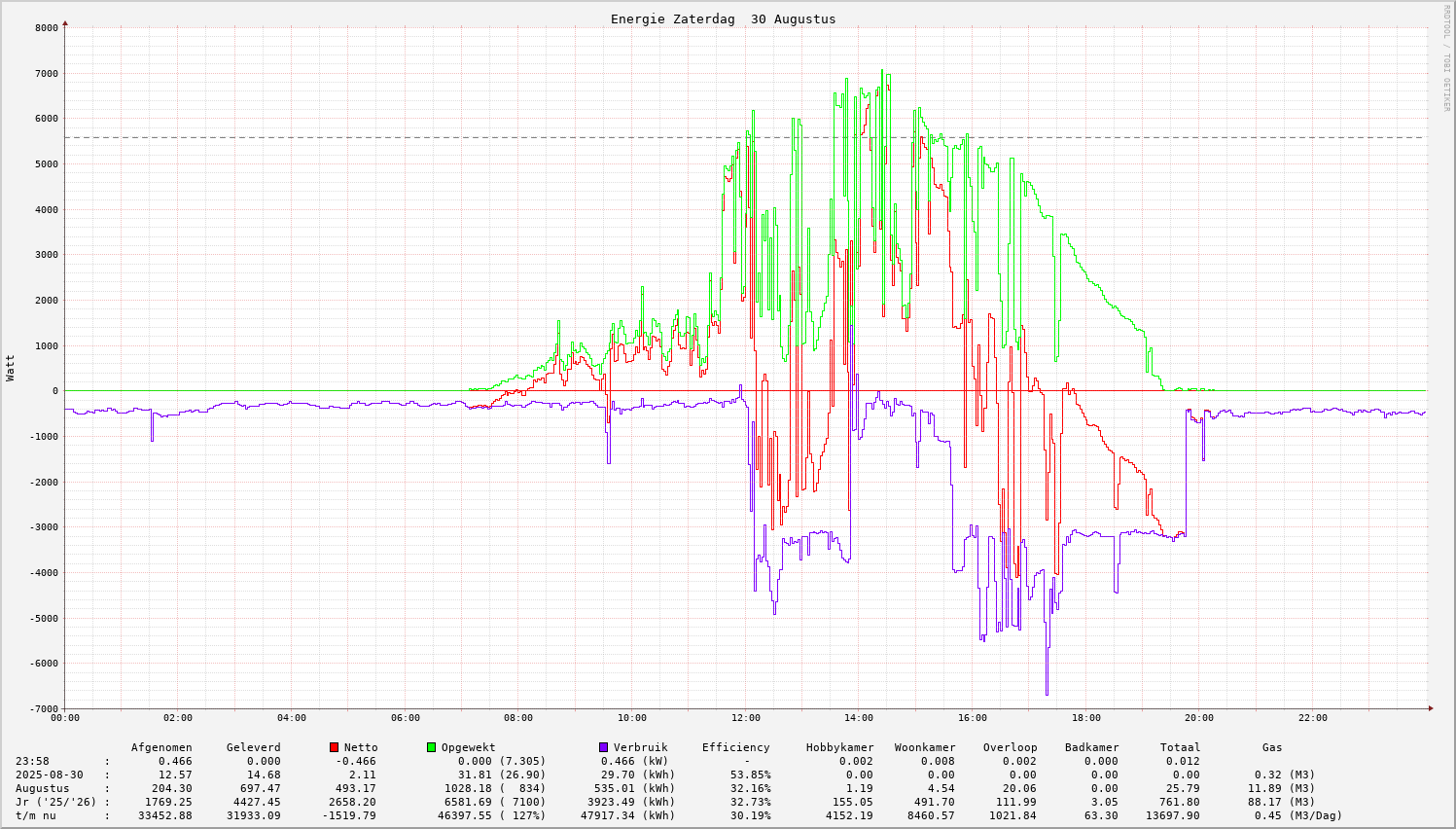The height and width of the screenshot is (829, 1456).
Task: Click the 8000 value on the y-axis
Action: (x=47, y=28)
